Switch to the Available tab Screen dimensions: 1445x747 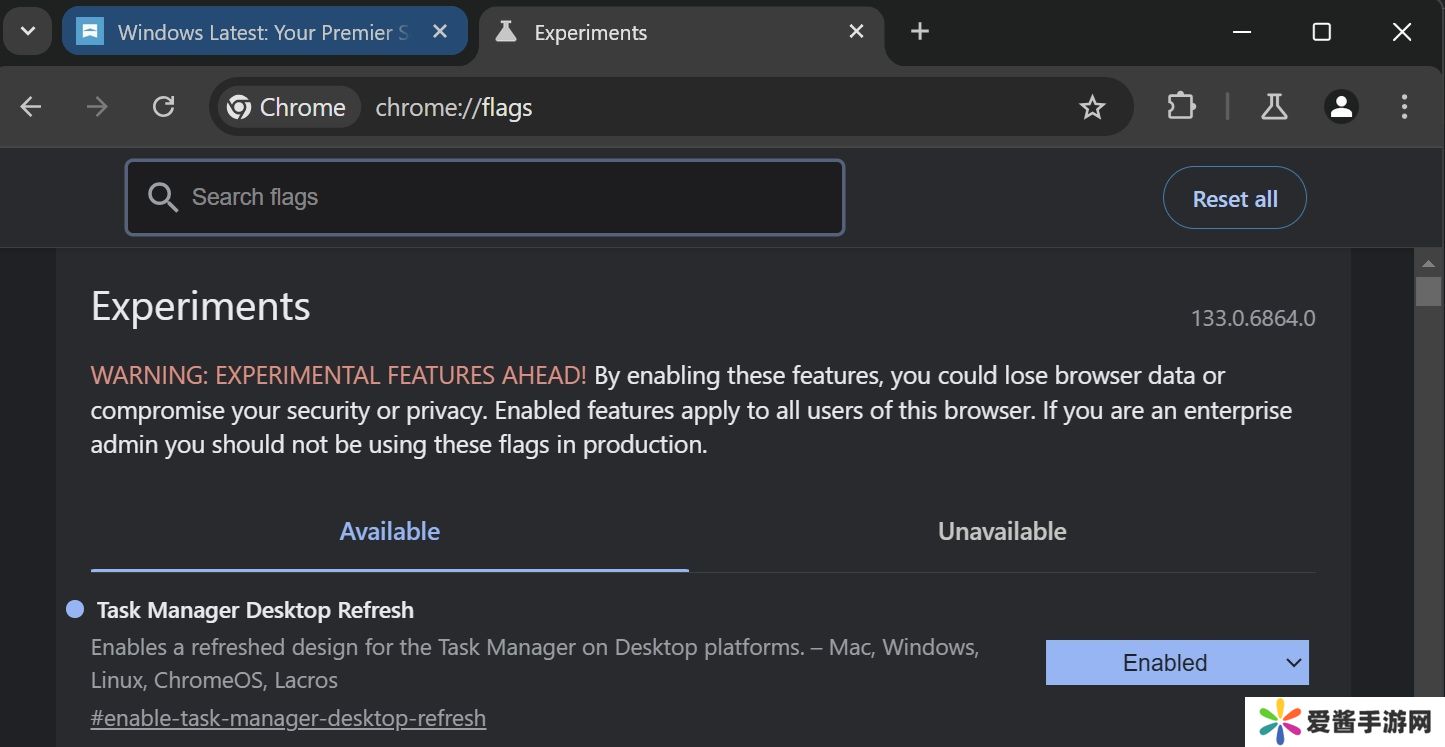coord(389,531)
